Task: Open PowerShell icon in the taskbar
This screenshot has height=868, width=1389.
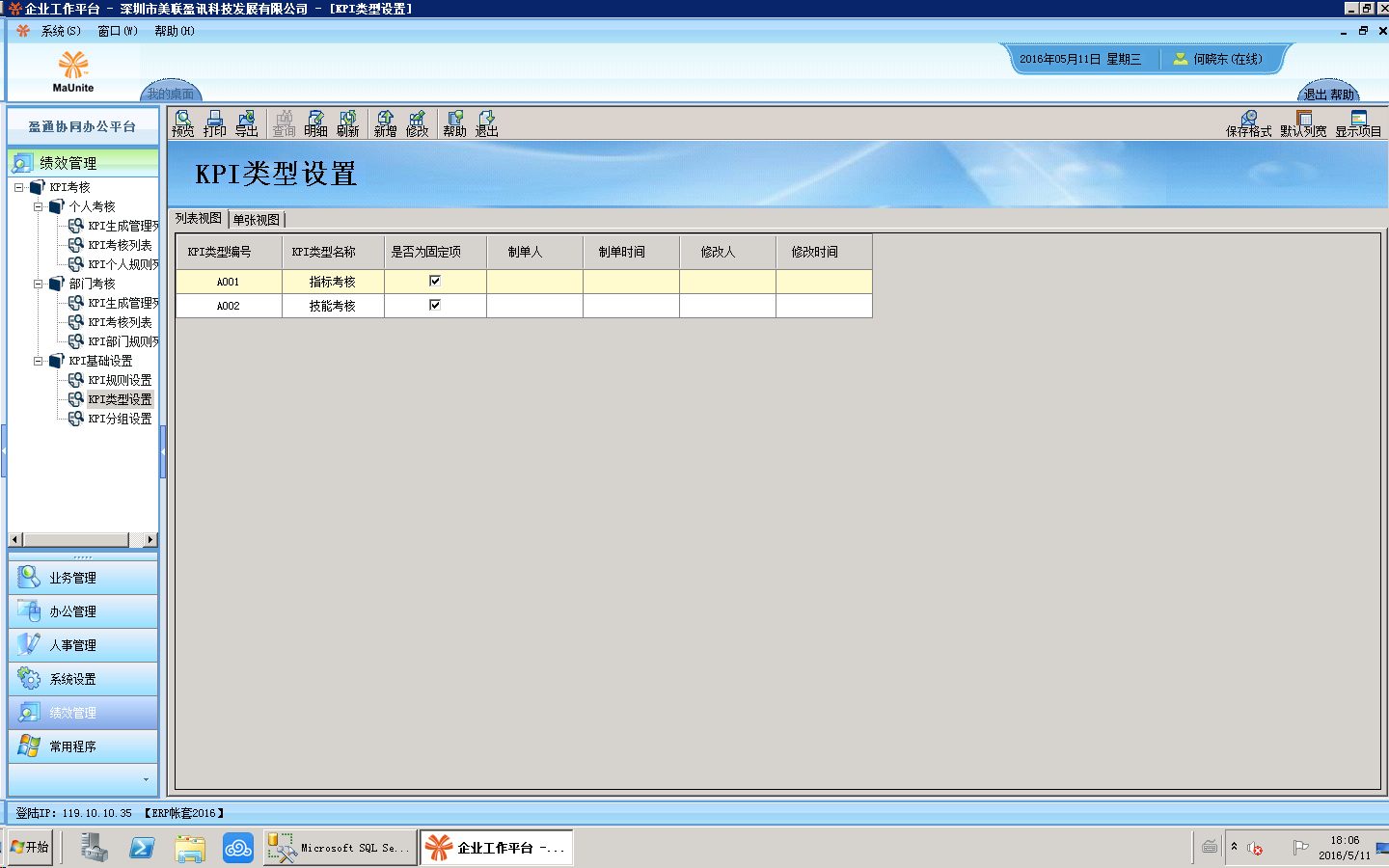Action: [142, 848]
